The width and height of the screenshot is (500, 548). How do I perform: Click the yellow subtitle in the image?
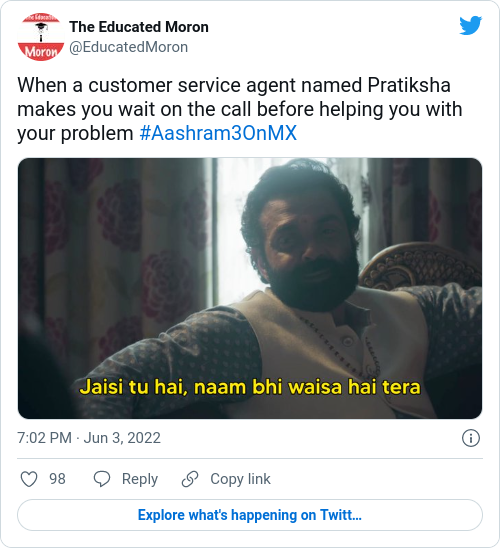click(x=250, y=387)
